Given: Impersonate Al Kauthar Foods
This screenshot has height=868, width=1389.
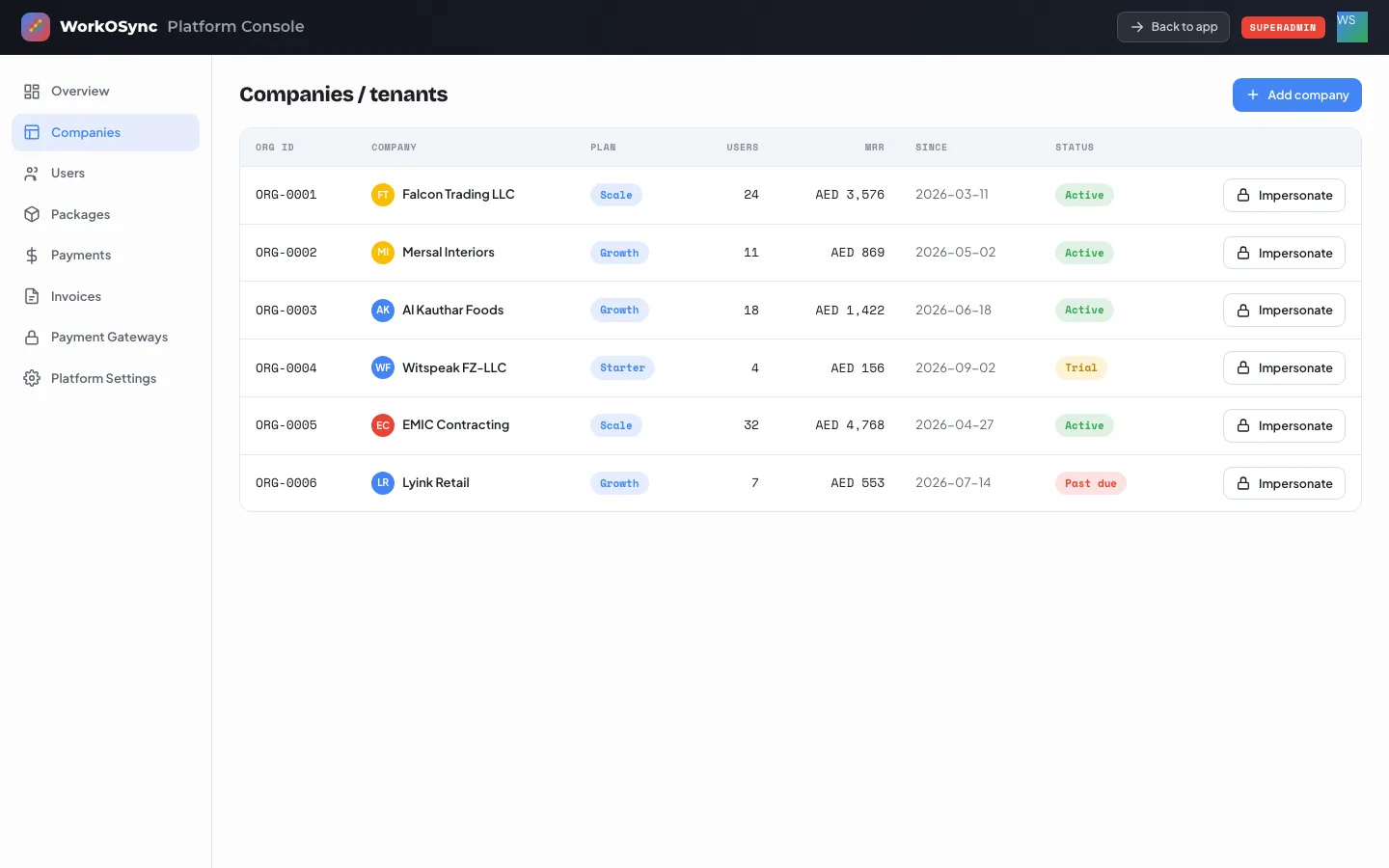Looking at the screenshot, I should 1284,311.
